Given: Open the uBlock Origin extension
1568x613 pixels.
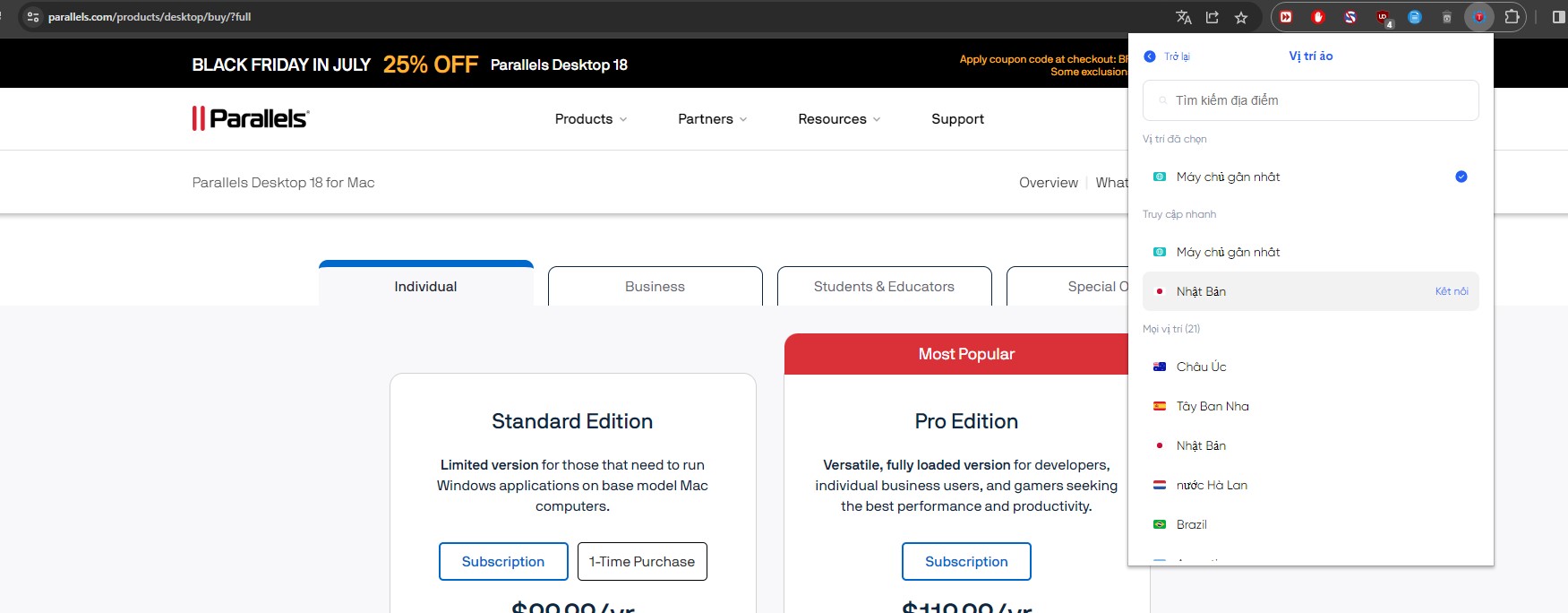Looking at the screenshot, I should point(1384,17).
